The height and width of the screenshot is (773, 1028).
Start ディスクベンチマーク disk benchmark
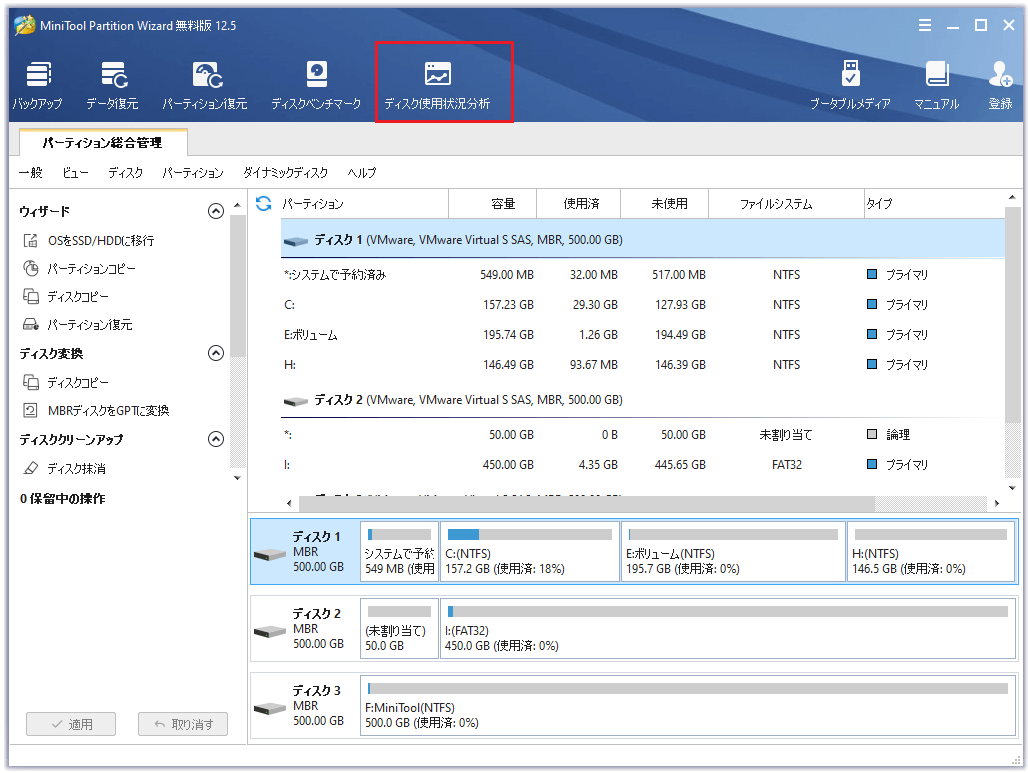[x=316, y=85]
